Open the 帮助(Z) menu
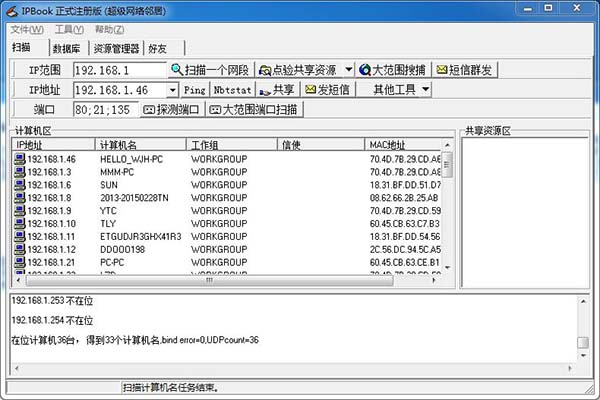The width and height of the screenshot is (600, 400). click(x=109, y=29)
